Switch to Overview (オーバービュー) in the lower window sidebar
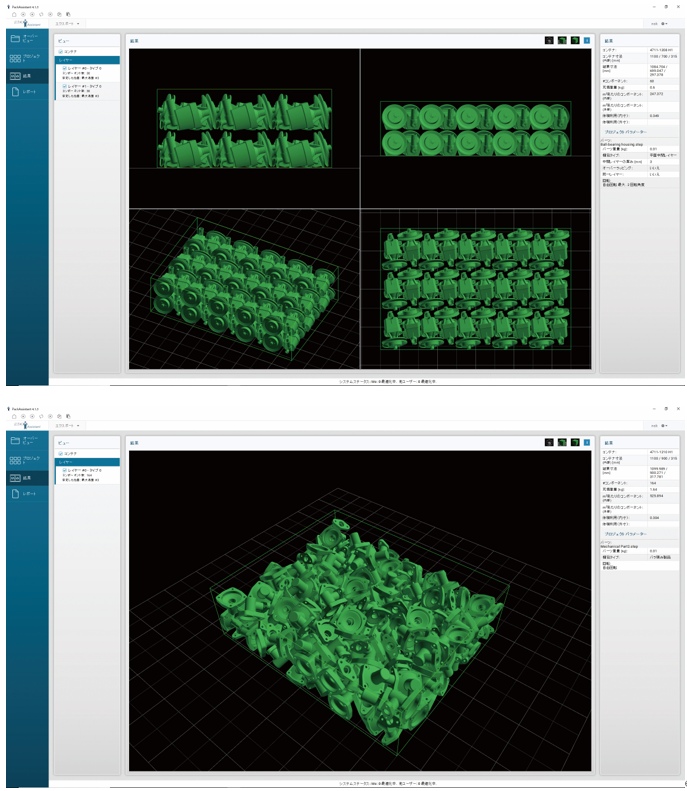Viewport: 687px width, 791px height. tap(16, 440)
